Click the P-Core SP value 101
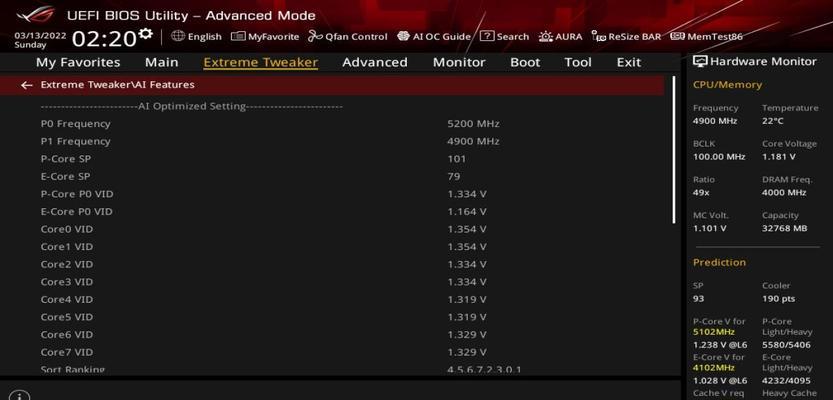This screenshot has height=400, width=833. 456,159
